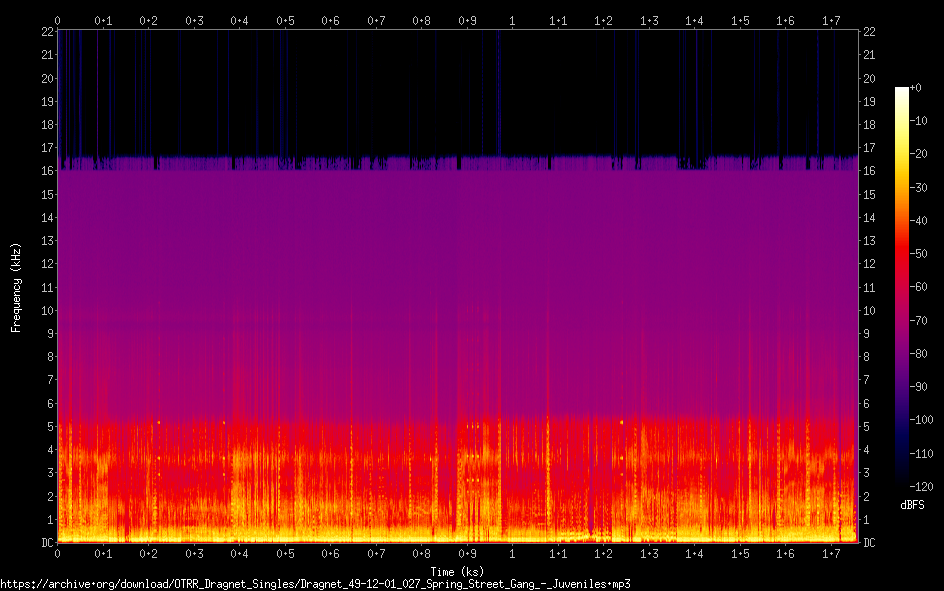Click the '5' tick on the left frequency axis
Viewport: 944px width, 591px height.
click(x=48, y=427)
